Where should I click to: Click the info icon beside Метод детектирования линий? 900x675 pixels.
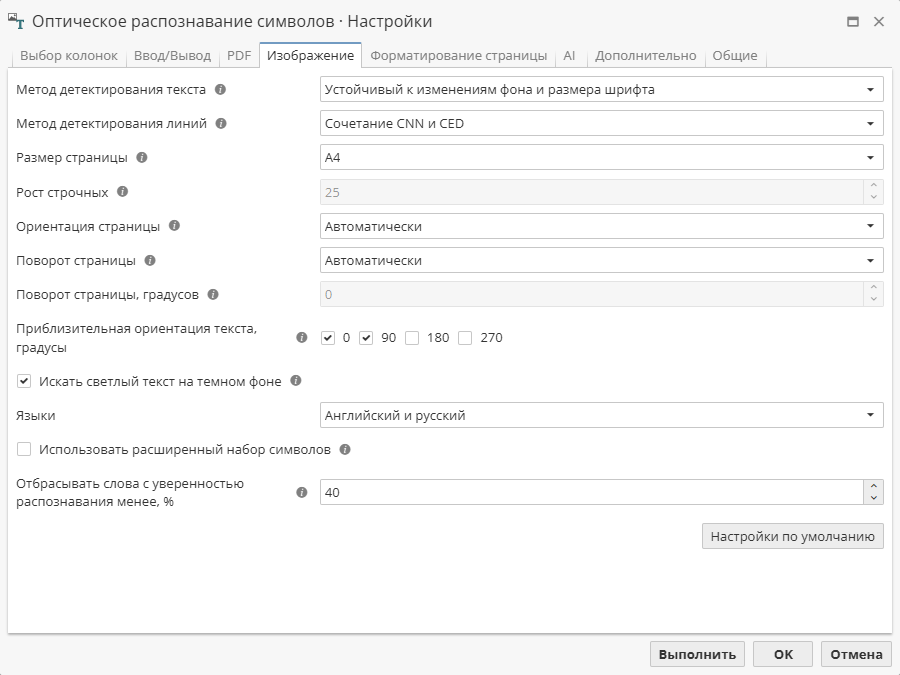(x=220, y=123)
